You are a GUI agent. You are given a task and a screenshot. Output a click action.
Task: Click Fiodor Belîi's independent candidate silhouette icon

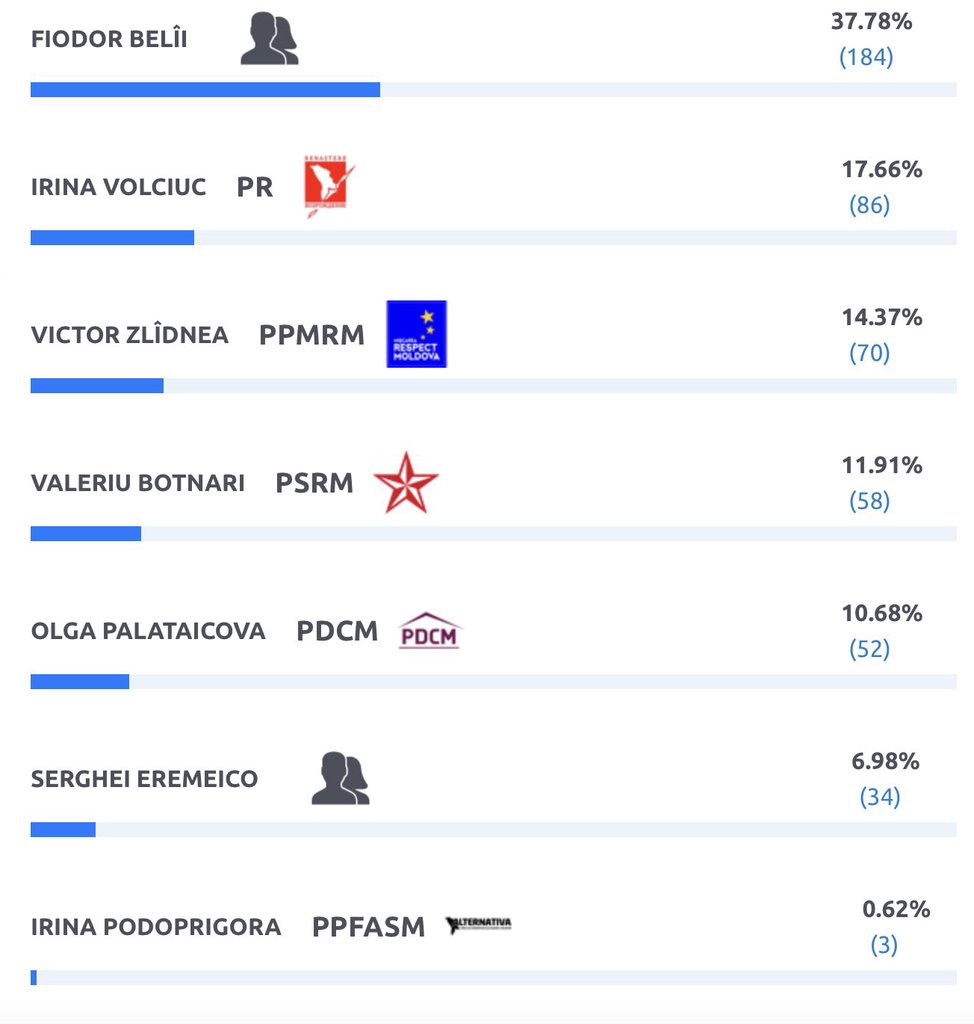click(269, 39)
